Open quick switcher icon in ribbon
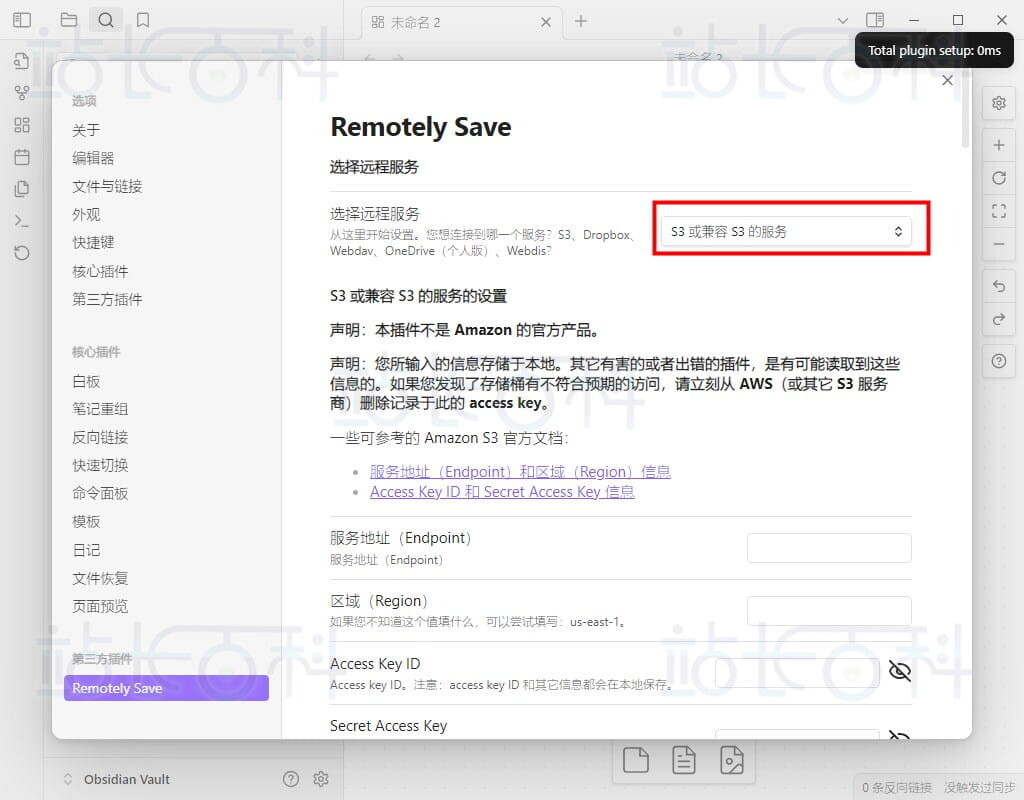Image resolution: width=1024 pixels, height=800 pixels. click(x=22, y=61)
